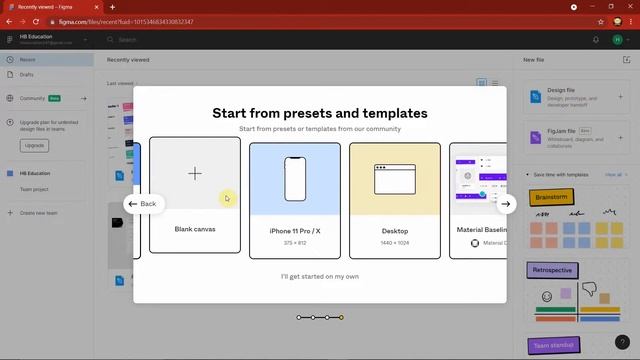
Task: Go back with the Back button
Action: (x=143, y=204)
